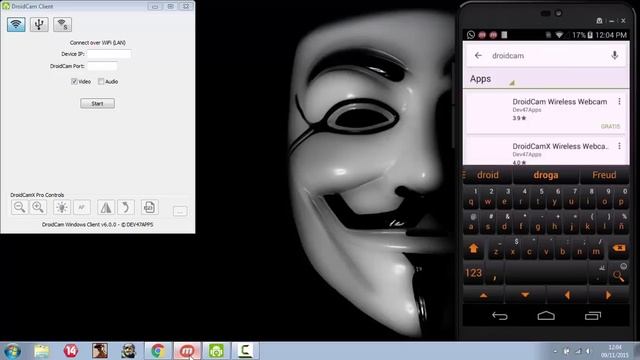
Task: Open File Explorer from the taskbar
Action: pyautogui.click(x=42, y=351)
